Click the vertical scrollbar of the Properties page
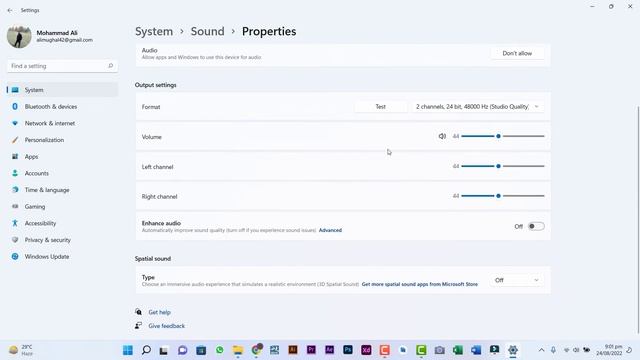This screenshot has height=360, width=640. pyautogui.click(x=638, y=220)
